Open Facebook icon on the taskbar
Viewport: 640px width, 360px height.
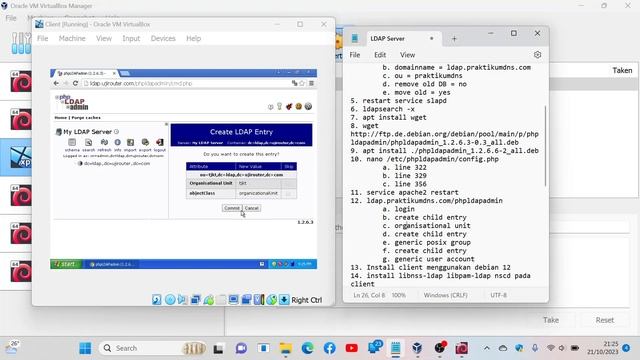point(329,348)
